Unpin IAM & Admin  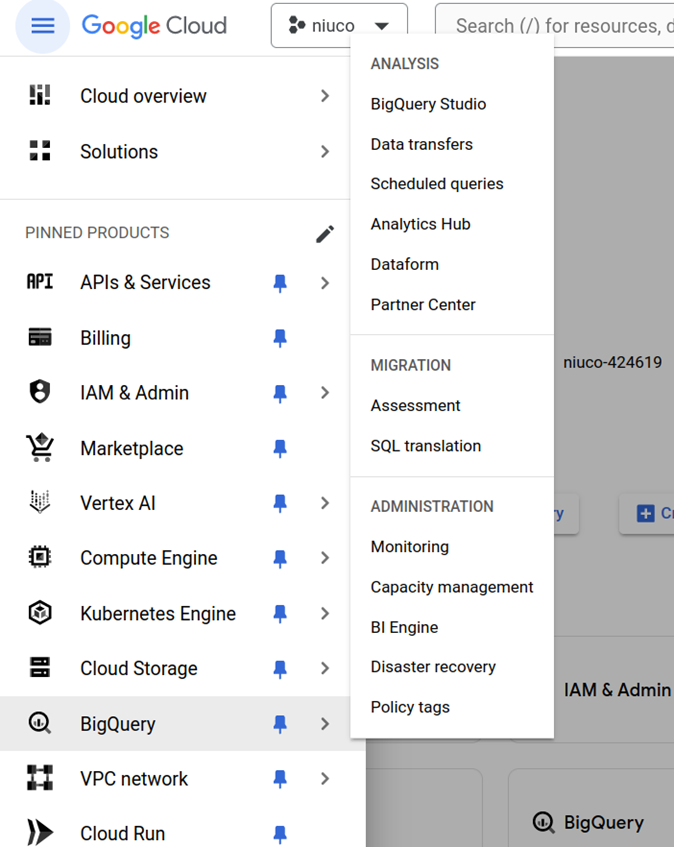[x=280, y=393]
